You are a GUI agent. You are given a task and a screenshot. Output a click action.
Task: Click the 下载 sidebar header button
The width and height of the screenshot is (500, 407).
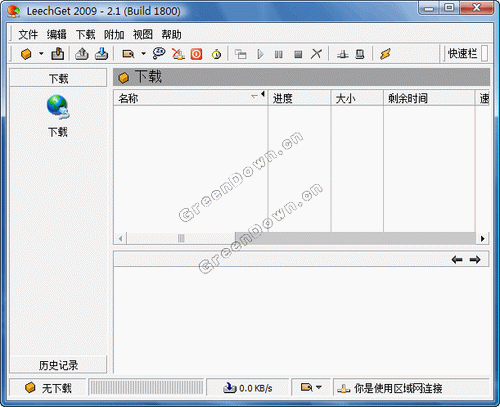(58, 79)
